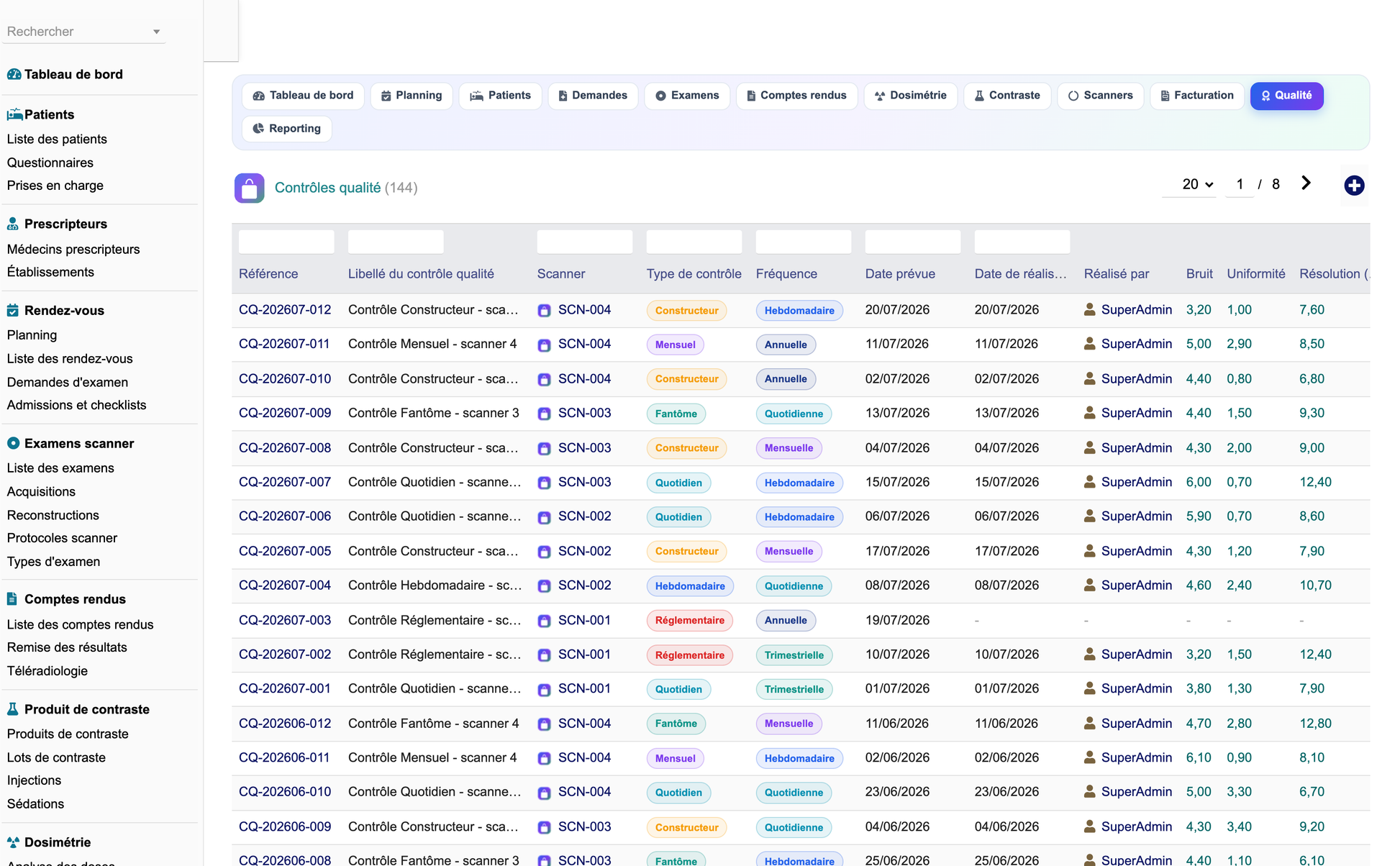Switch to the Dosimétrie tab
The height and width of the screenshot is (866, 1400).
click(x=911, y=96)
